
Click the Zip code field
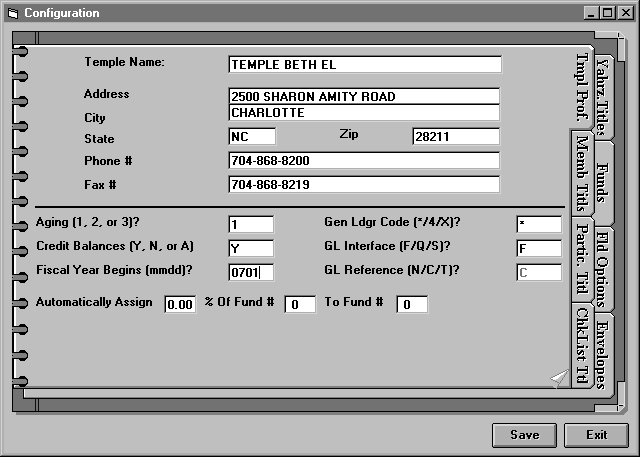tap(455, 136)
